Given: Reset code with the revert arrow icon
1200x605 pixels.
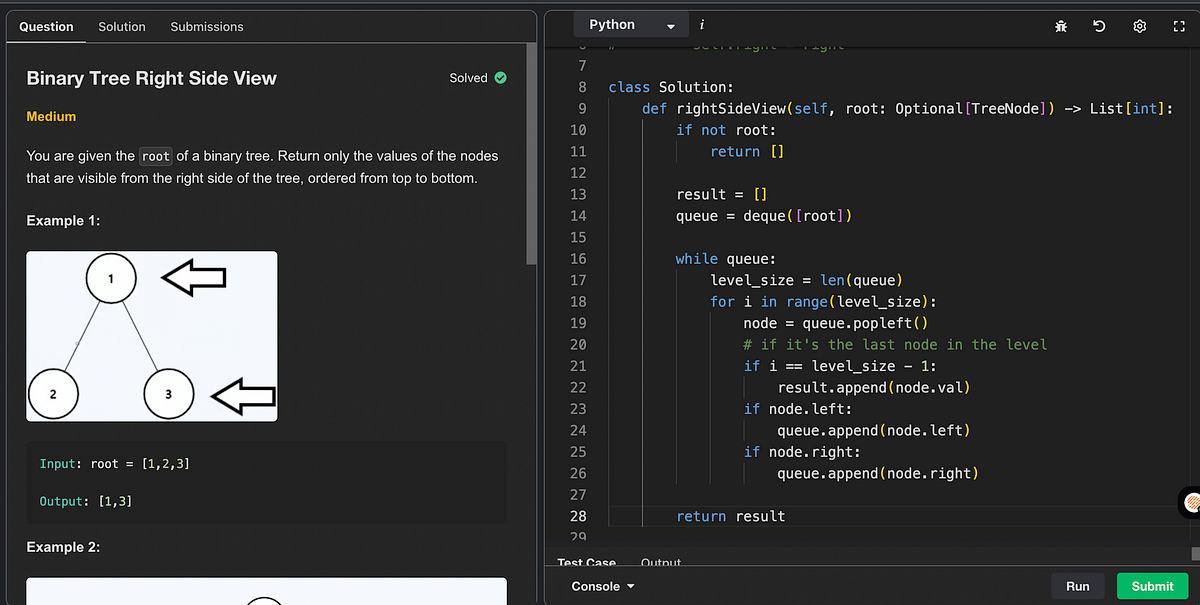Looking at the screenshot, I should click(1099, 26).
